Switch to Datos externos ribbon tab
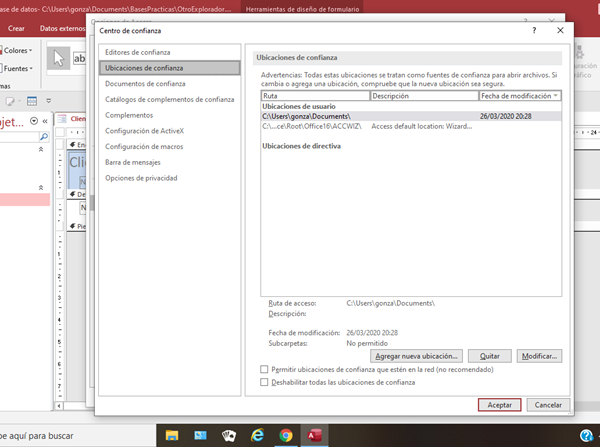The image size is (600, 447). coord(62,28)
